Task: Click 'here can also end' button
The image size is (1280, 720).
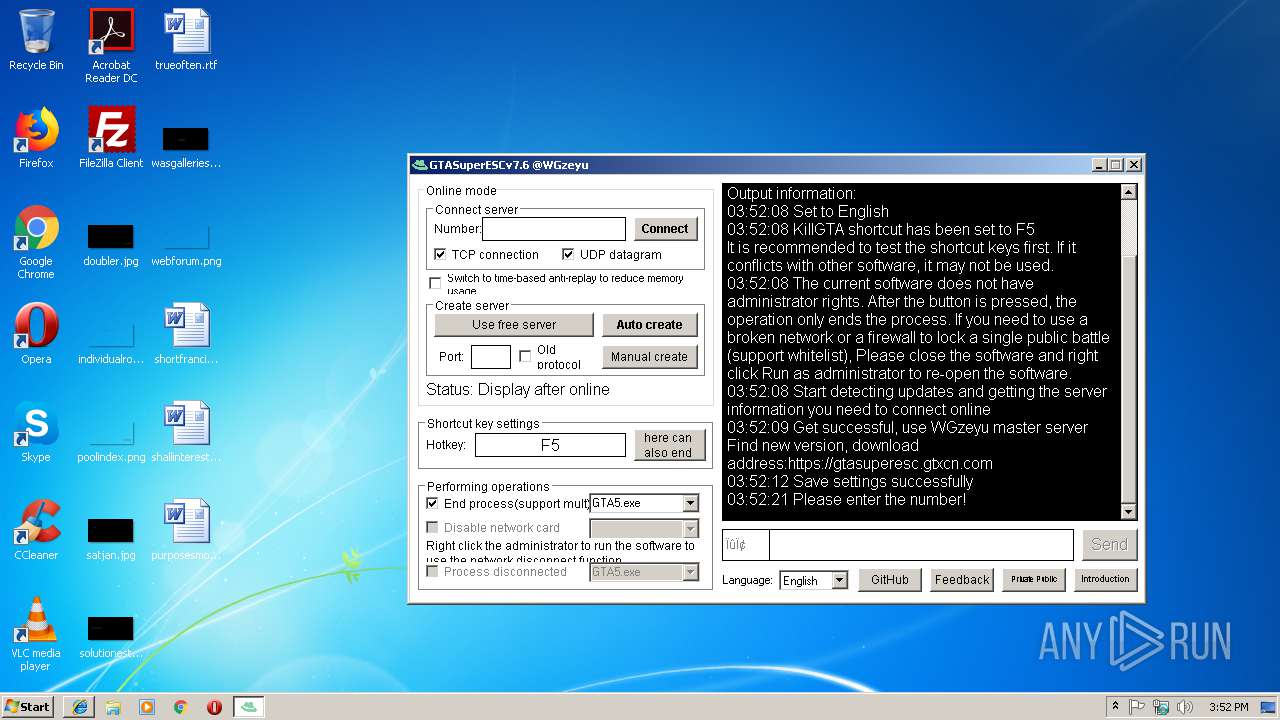Action: point(668,445)
